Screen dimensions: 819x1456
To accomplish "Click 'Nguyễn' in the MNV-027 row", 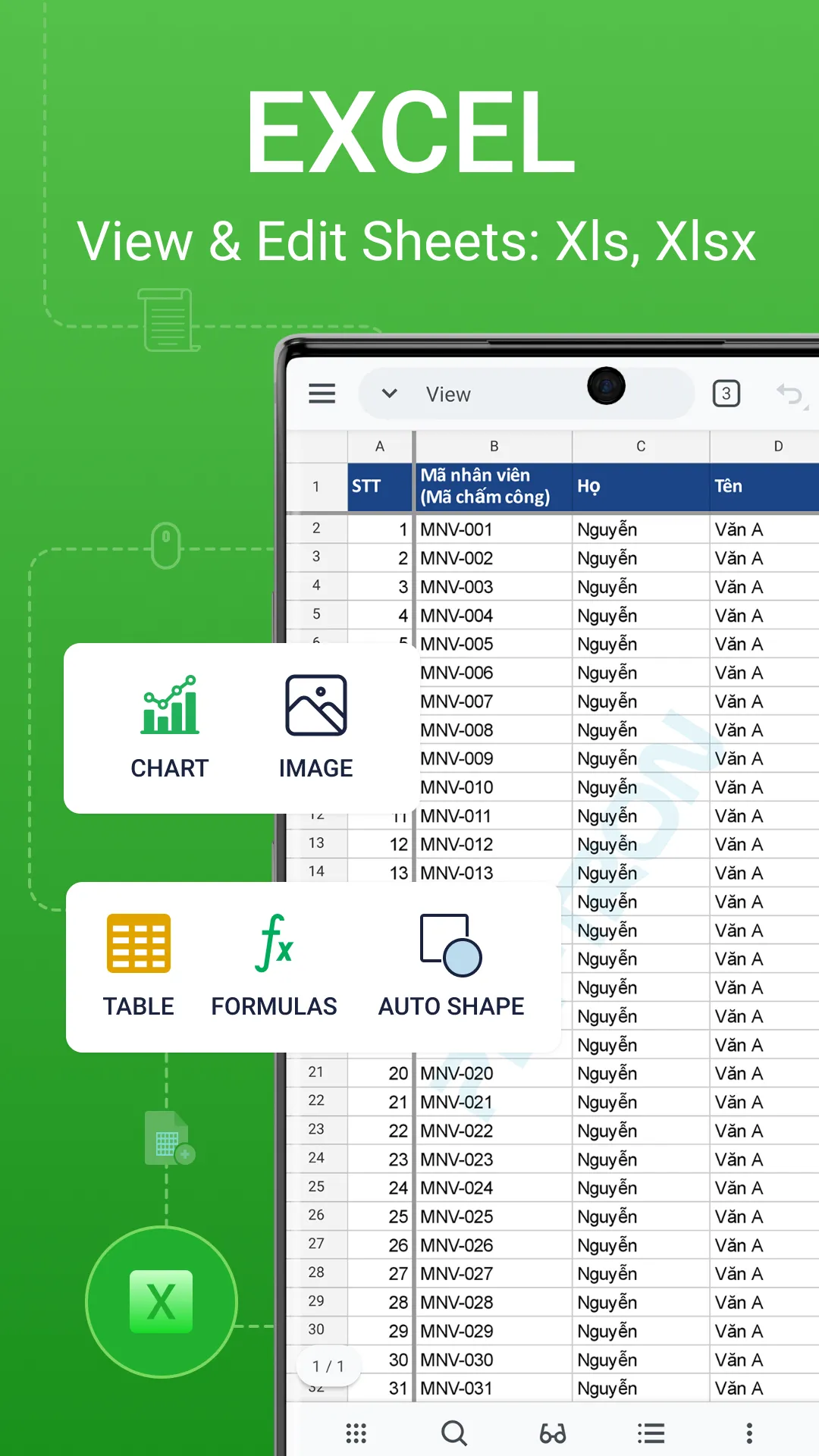I will pyautogui.click(x=641, y=1274).
